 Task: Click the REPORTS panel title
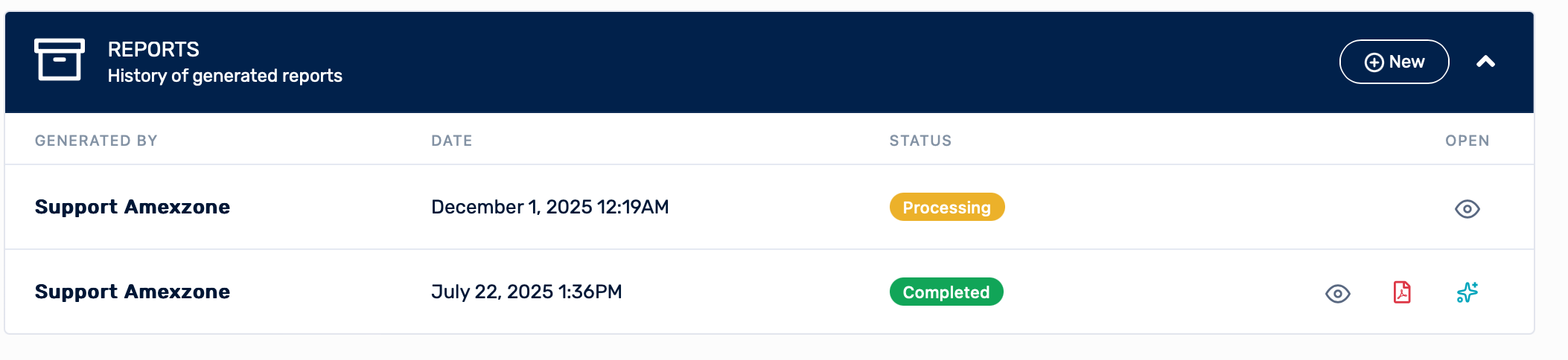coord(153,49)
